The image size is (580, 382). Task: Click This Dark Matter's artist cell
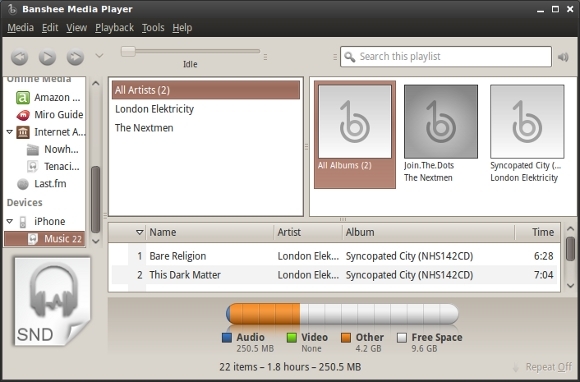click(x=308, y=275)
